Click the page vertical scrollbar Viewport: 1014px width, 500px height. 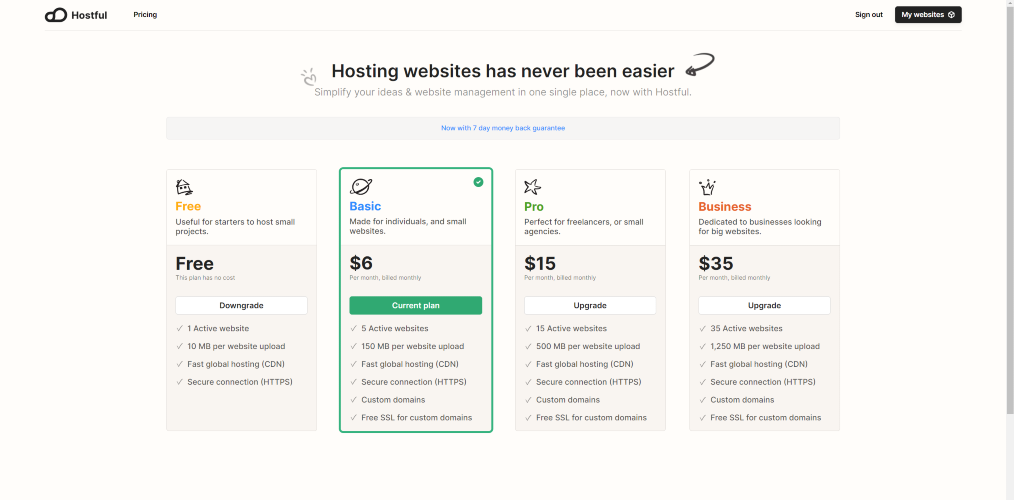1010,207
